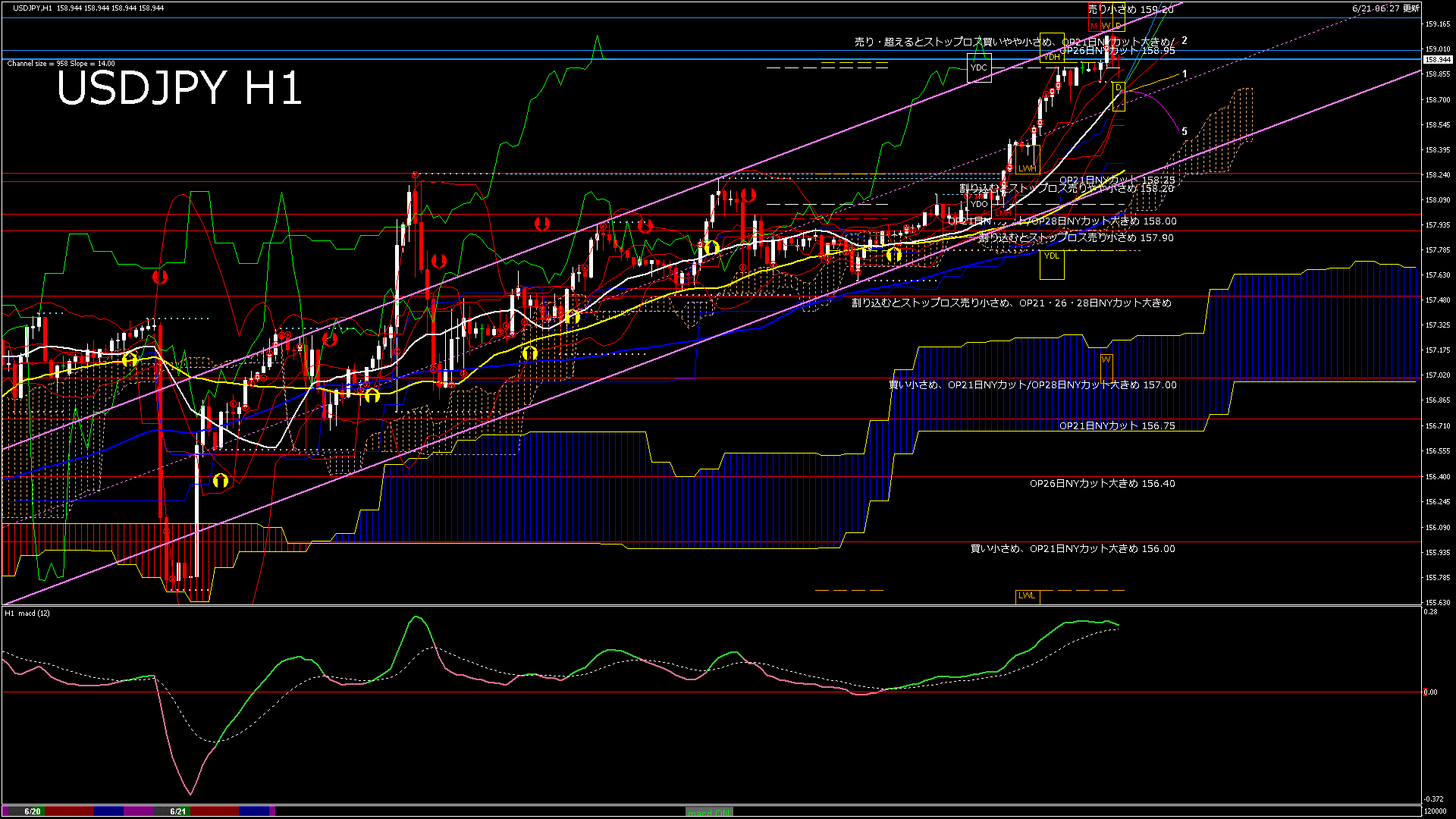Click the '割り込むとストップロス売り小さめ 157.90' label
The width and height of the screenshot is (1456, 819).
(1076, 238)
